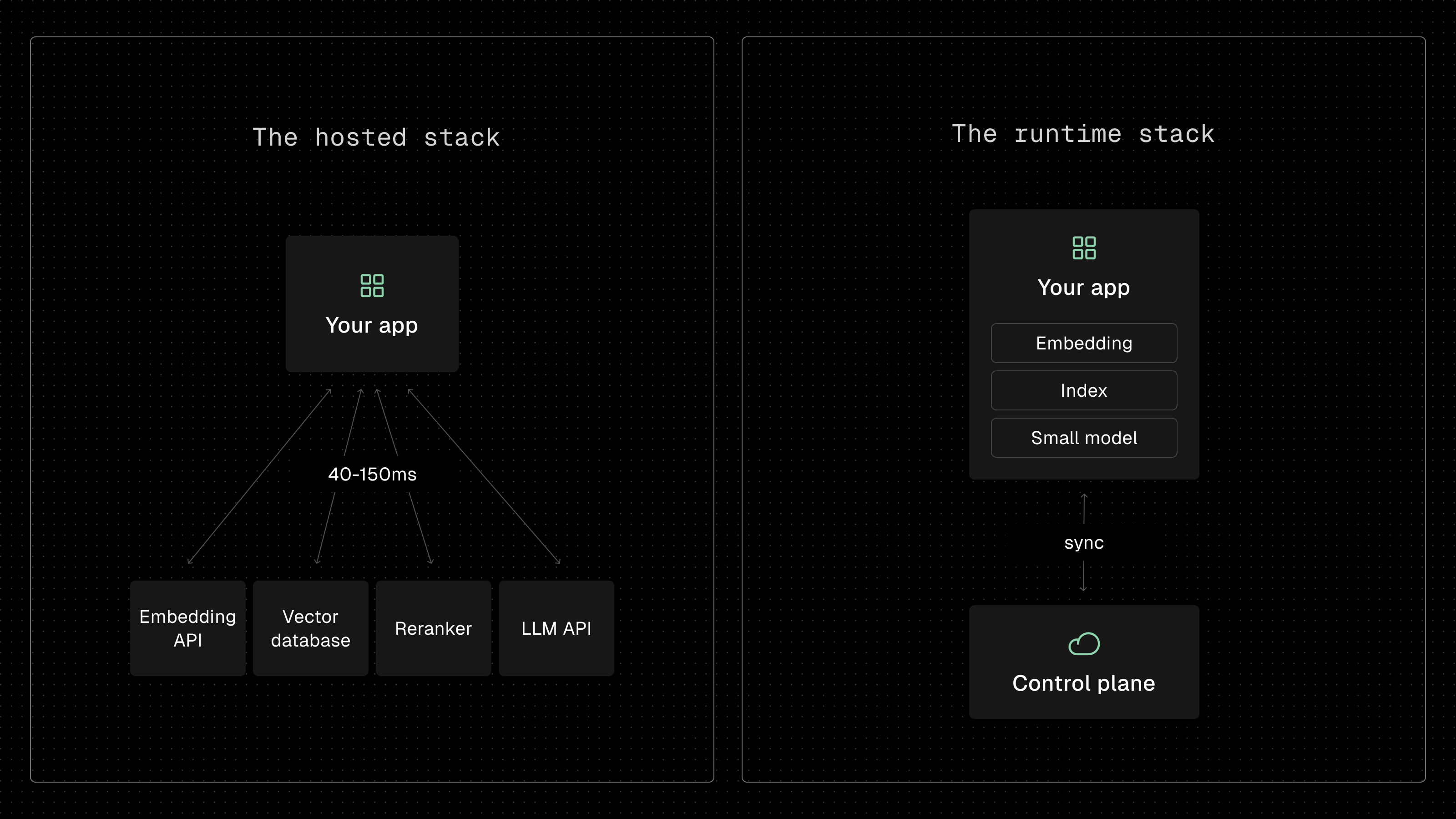
Task: Click 'The hosted stack' heading
Action: coord(376,137)
